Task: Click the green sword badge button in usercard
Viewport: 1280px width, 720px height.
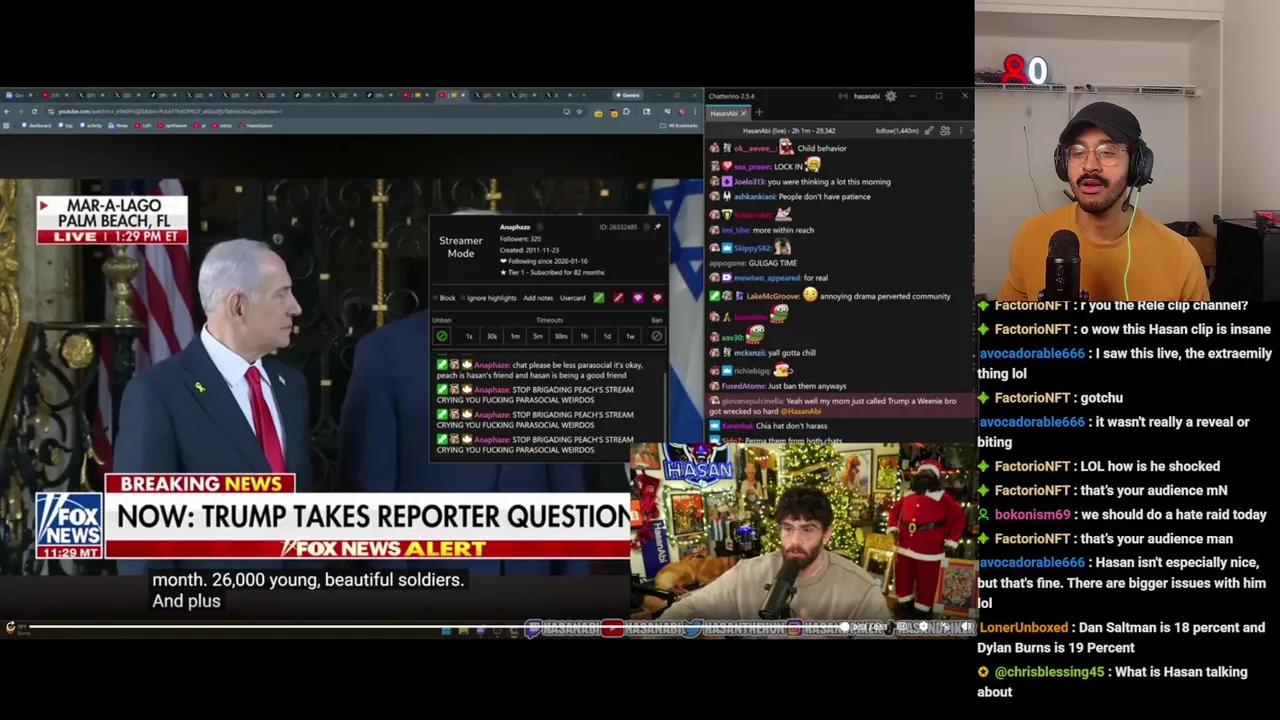Action: [x=598, y=298]
